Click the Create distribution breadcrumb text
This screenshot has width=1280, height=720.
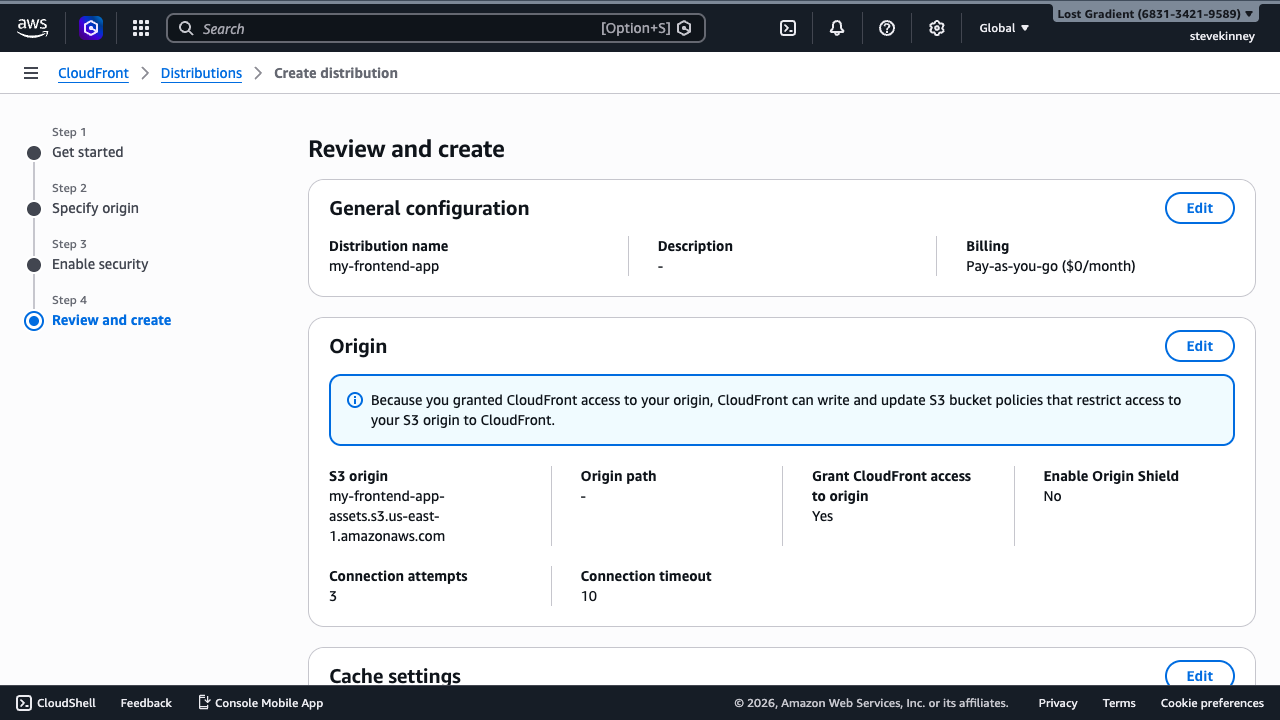(336, 73)
